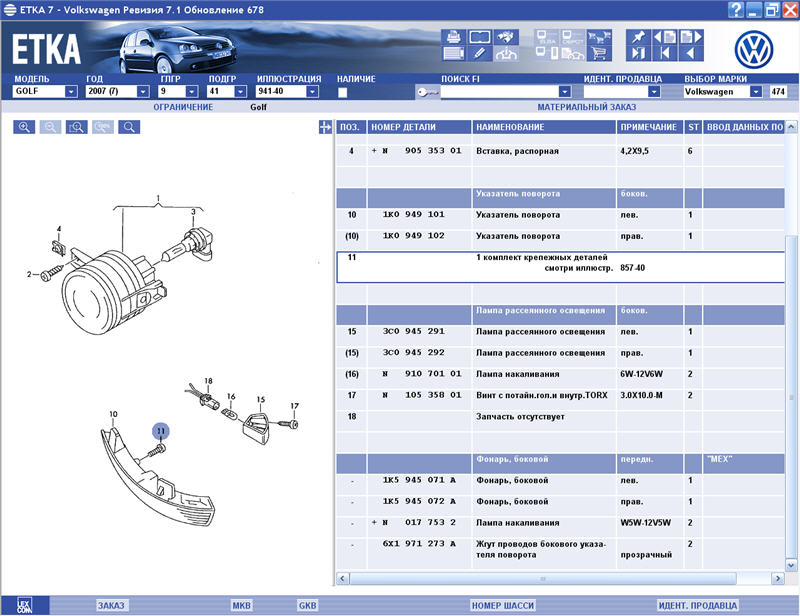Click callout 10 on the turn signal drawing

click(x=113, y=414)
